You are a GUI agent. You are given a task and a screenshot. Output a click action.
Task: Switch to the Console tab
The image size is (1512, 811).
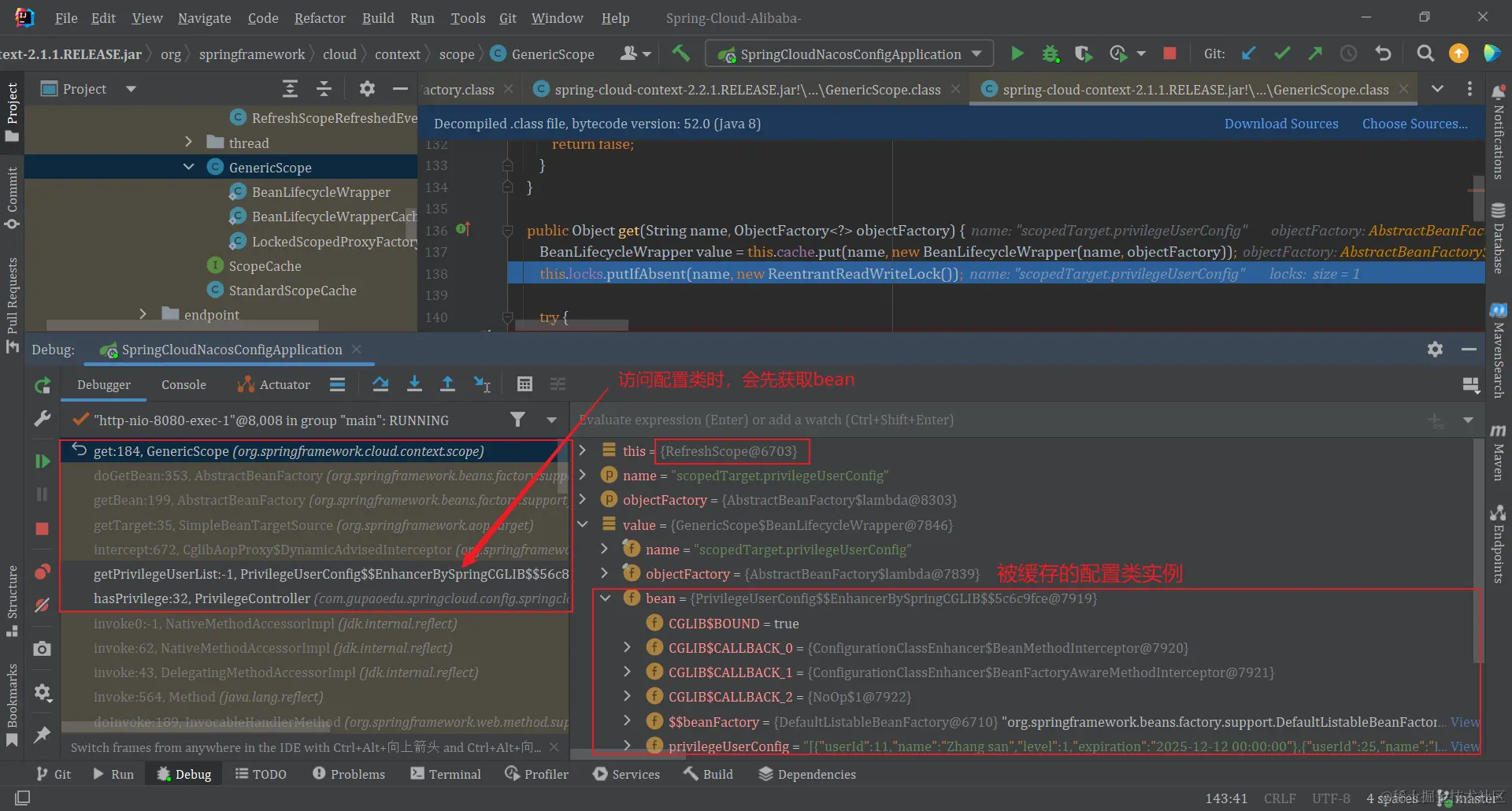(x=183, y=384)
